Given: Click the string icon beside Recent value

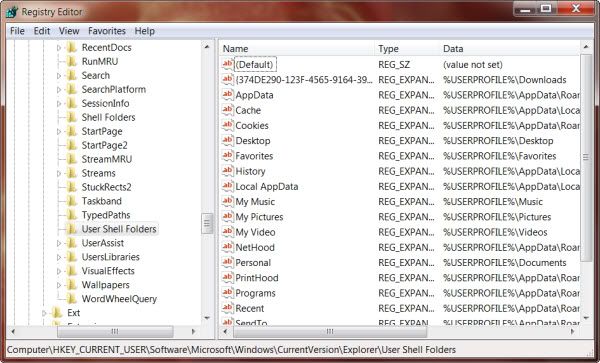Looking at the screenshot, I should point(227,308).
